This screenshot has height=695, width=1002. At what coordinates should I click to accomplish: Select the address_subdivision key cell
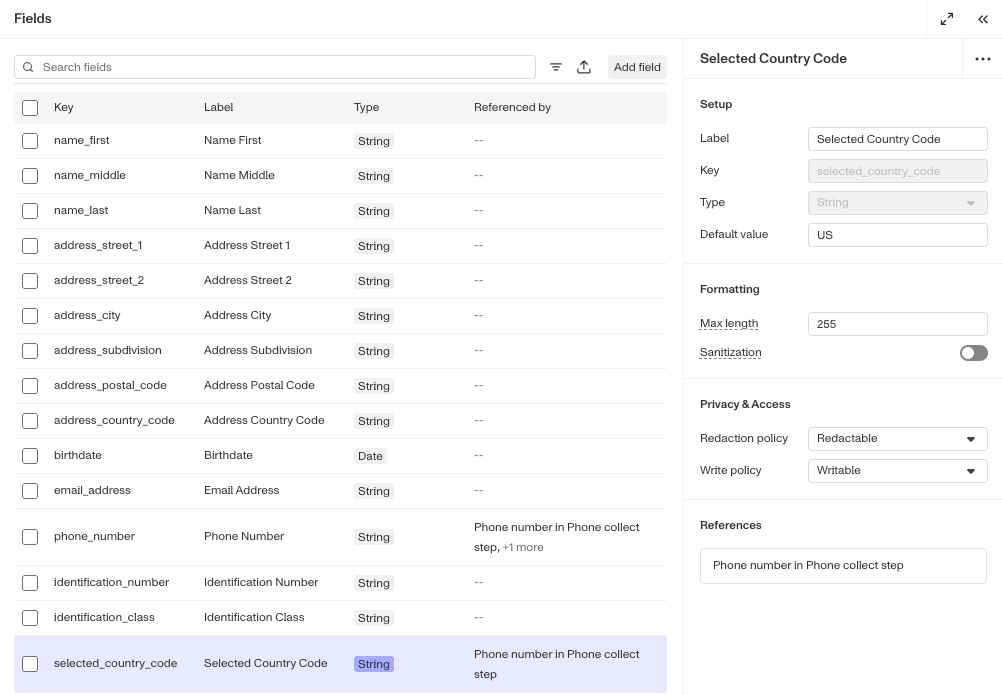[x=107, y=350]
